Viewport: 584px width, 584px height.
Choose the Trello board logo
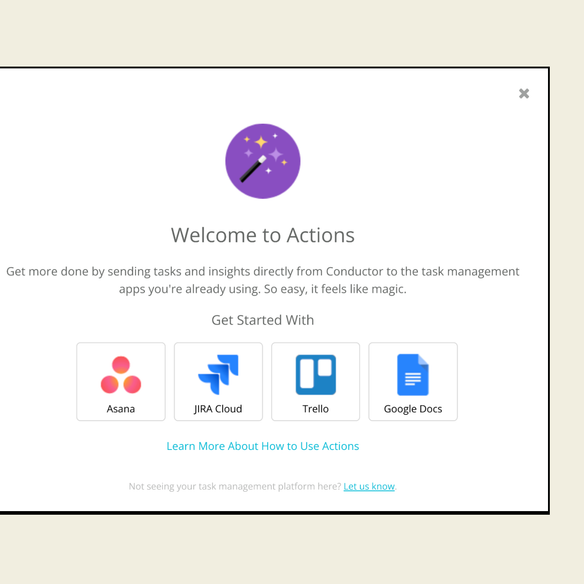pyautogui.click(x=315, y=375)
